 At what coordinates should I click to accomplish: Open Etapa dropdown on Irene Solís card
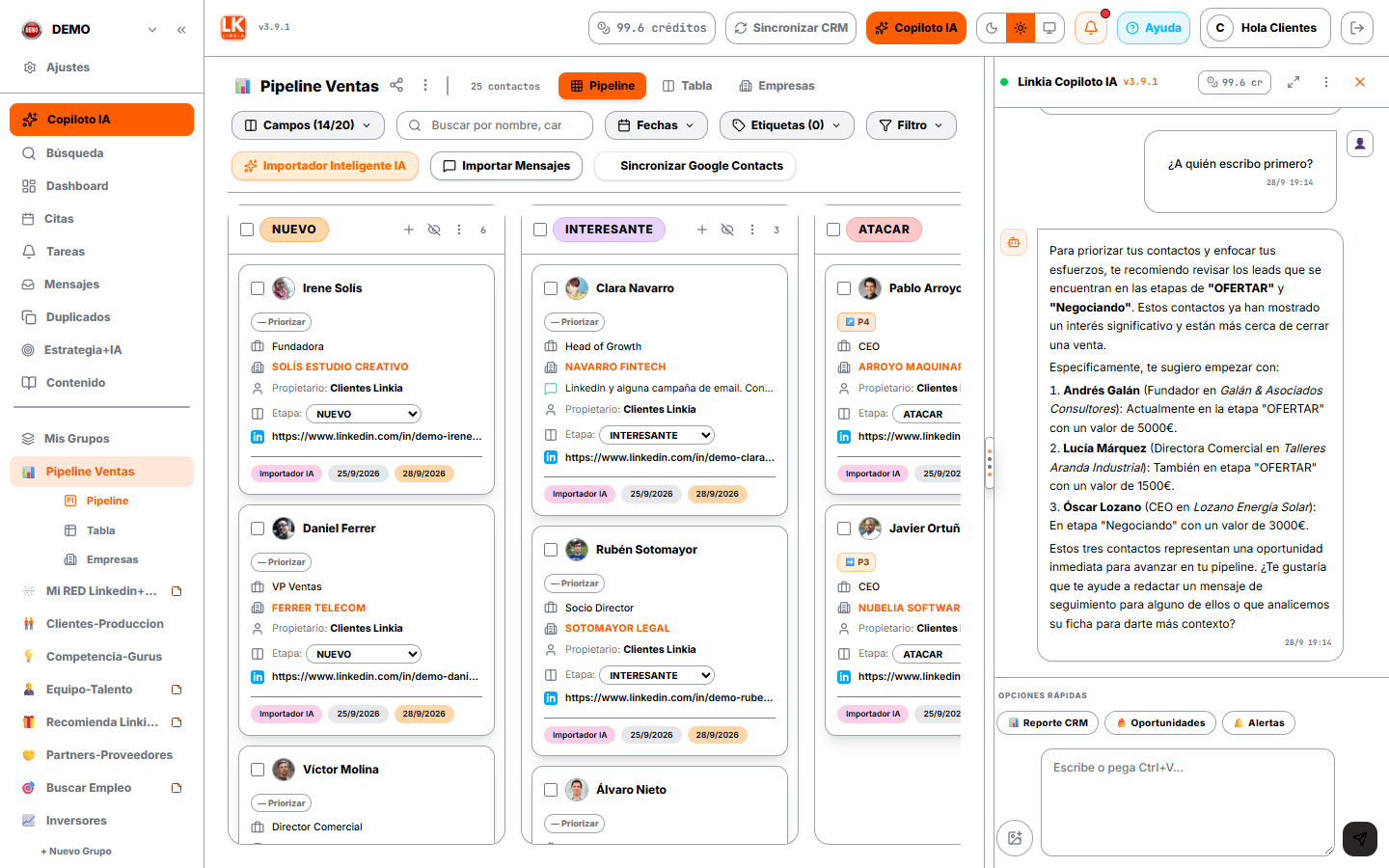click(x=364, y=414)
